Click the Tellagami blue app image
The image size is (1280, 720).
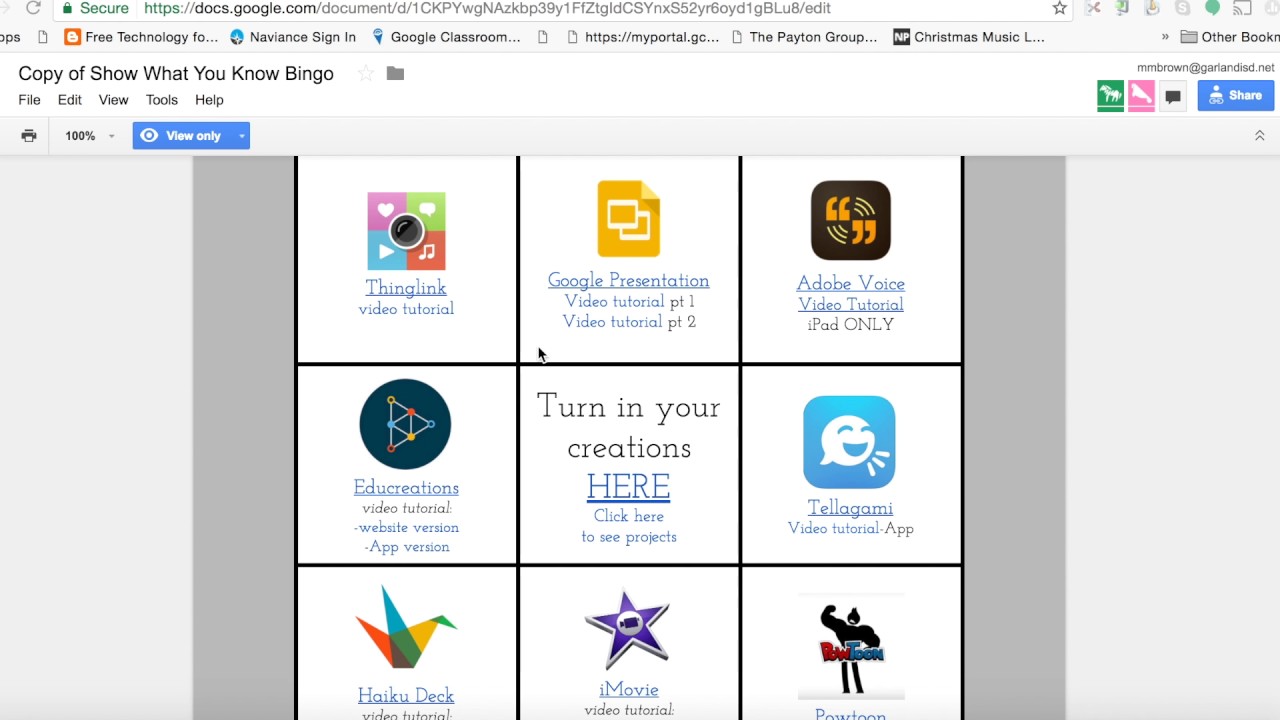pyautogui.click(x=849, y=442)
